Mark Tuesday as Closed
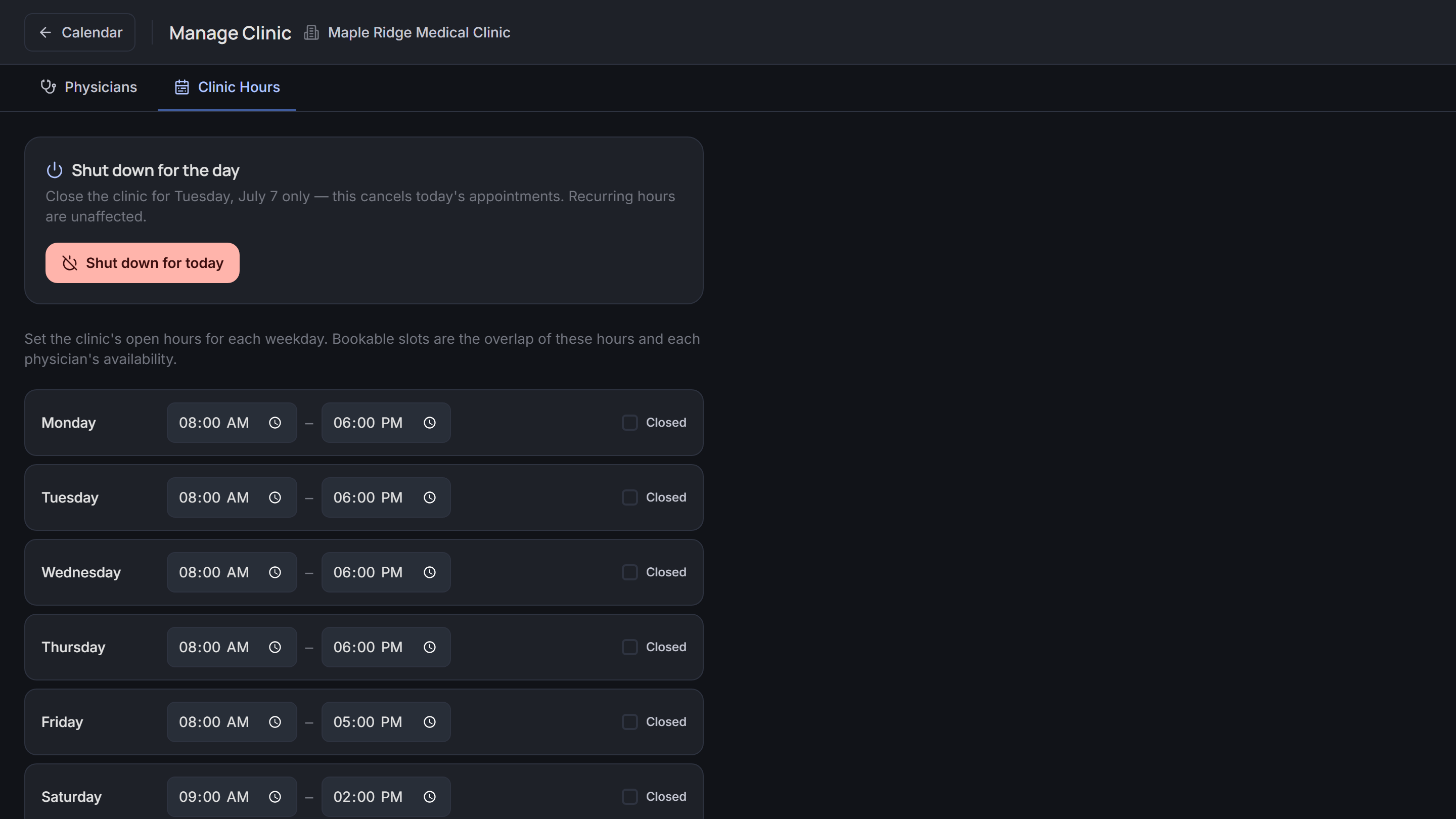 click(x=629, y=497)
